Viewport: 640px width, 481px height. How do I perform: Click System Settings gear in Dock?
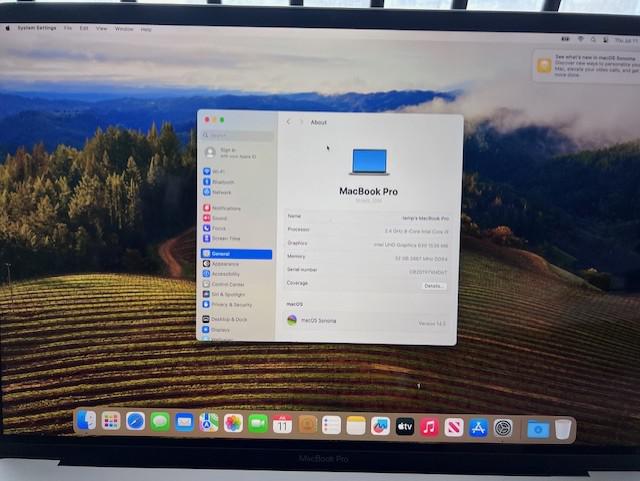tap(503, 428)
